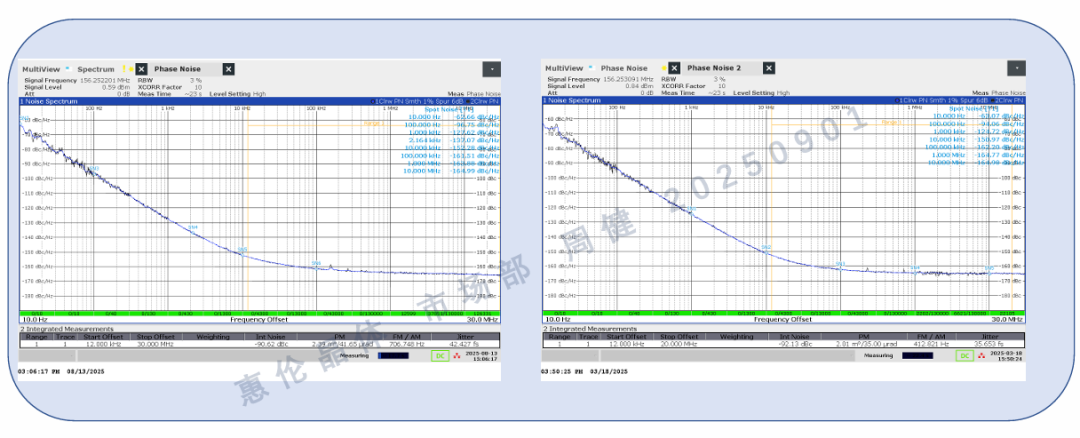This screenshot has width=1080, height=438.
Task: Switch to the Phase Noise 2 tab
Action: pyautogui.click(x=713, y=68)
